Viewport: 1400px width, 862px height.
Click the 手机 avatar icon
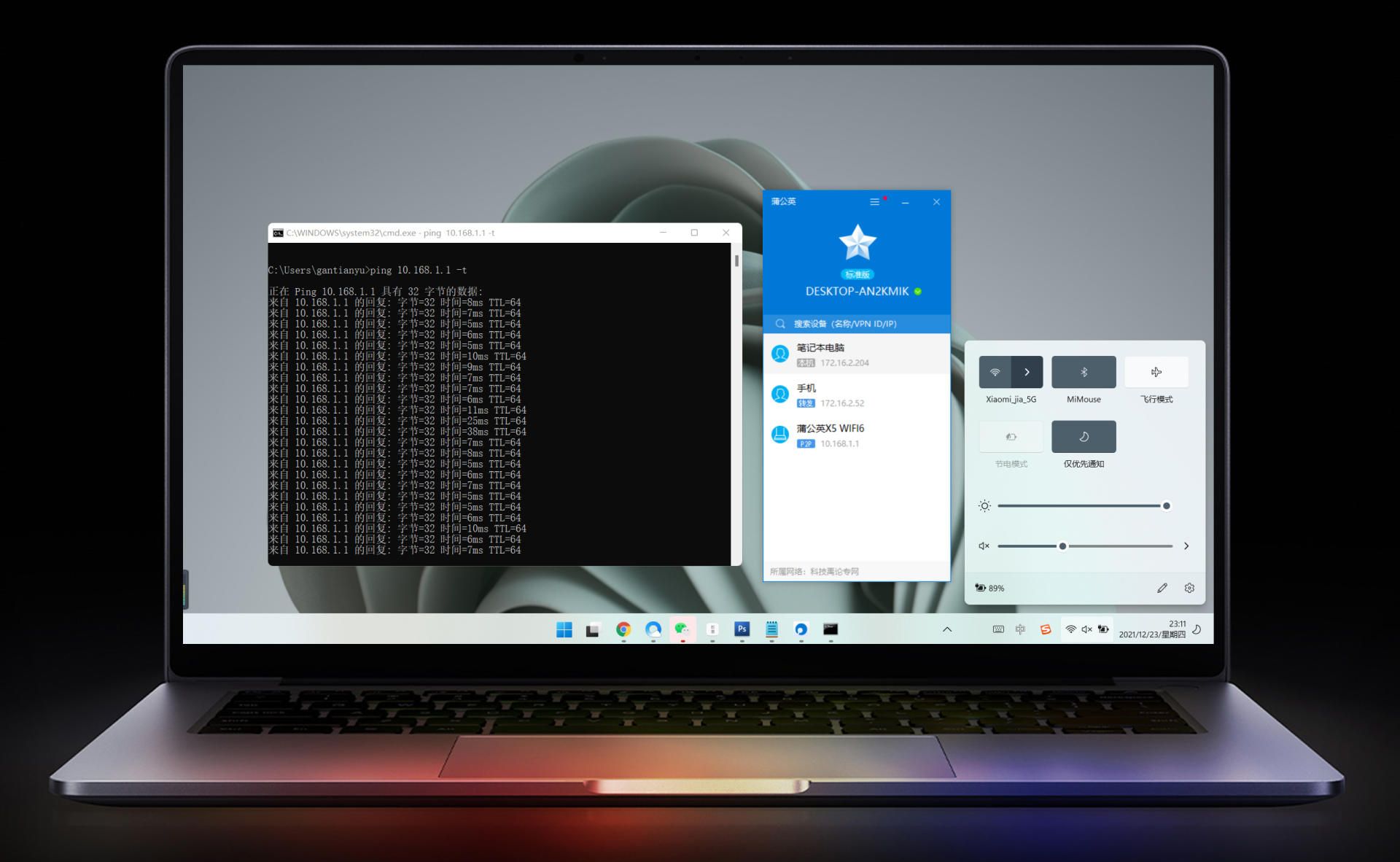click(x=780, y=395)
